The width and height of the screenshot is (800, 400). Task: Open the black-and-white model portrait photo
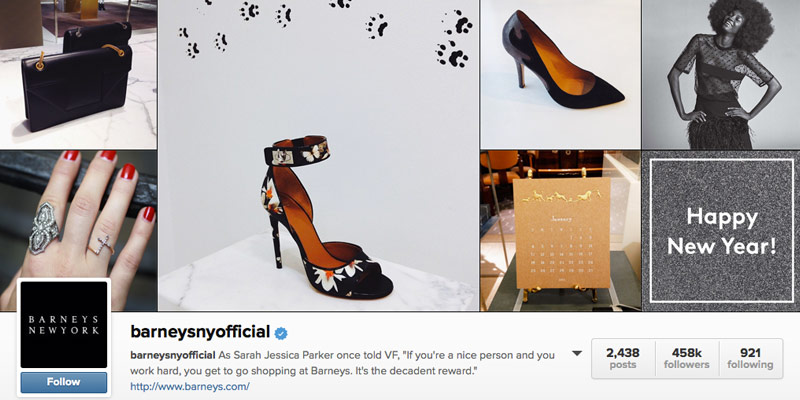coord(721,74)
